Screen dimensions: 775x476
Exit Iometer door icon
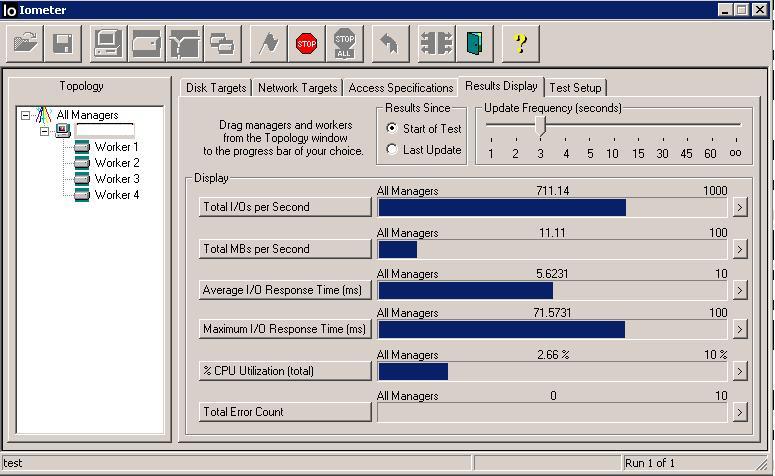click(474, 44)
